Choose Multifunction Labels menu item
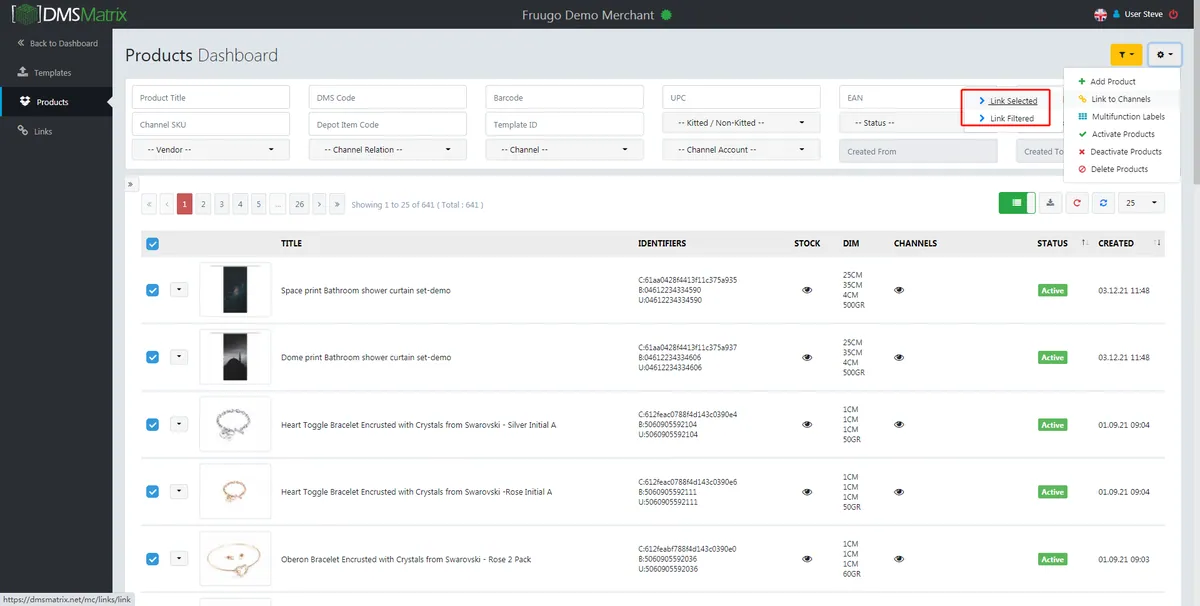Viewport: 1200px width, 606px height. 1121,117
